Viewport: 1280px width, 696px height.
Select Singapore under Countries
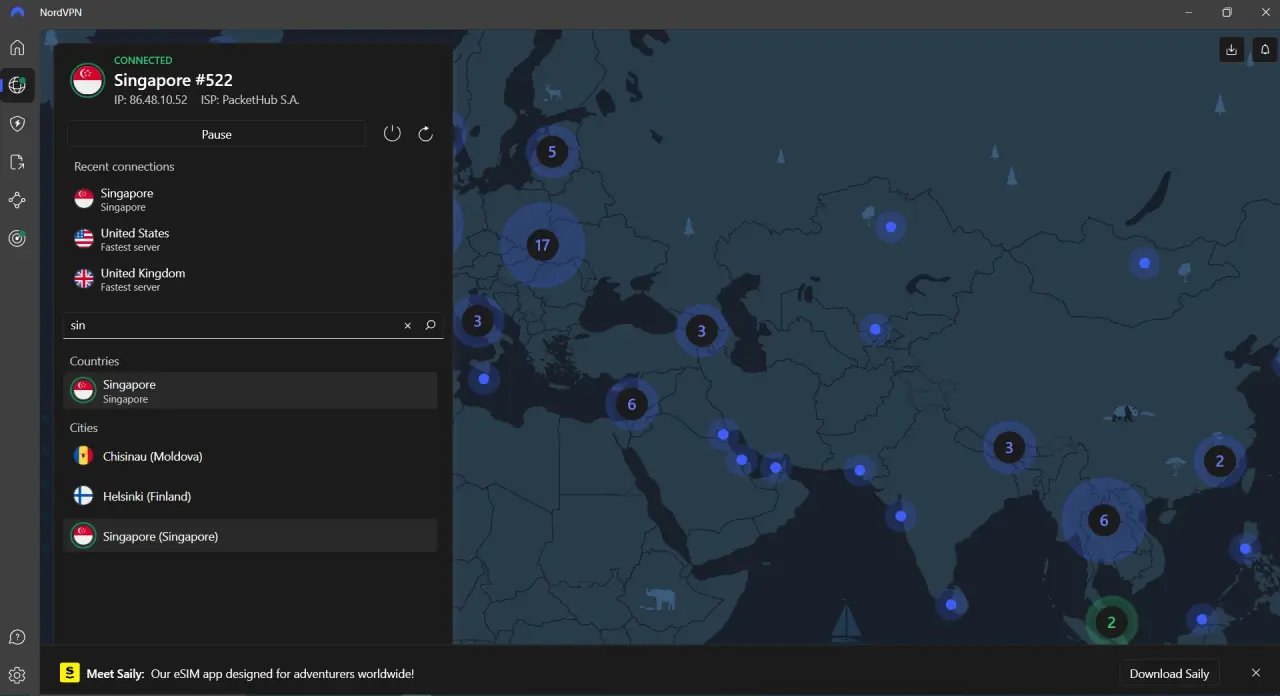point(250,391)
